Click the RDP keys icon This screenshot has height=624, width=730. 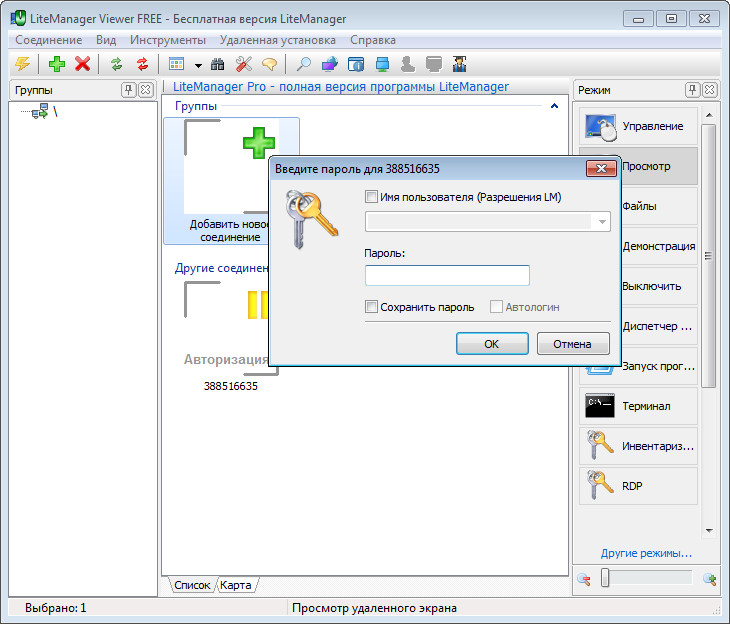point(600,485)
